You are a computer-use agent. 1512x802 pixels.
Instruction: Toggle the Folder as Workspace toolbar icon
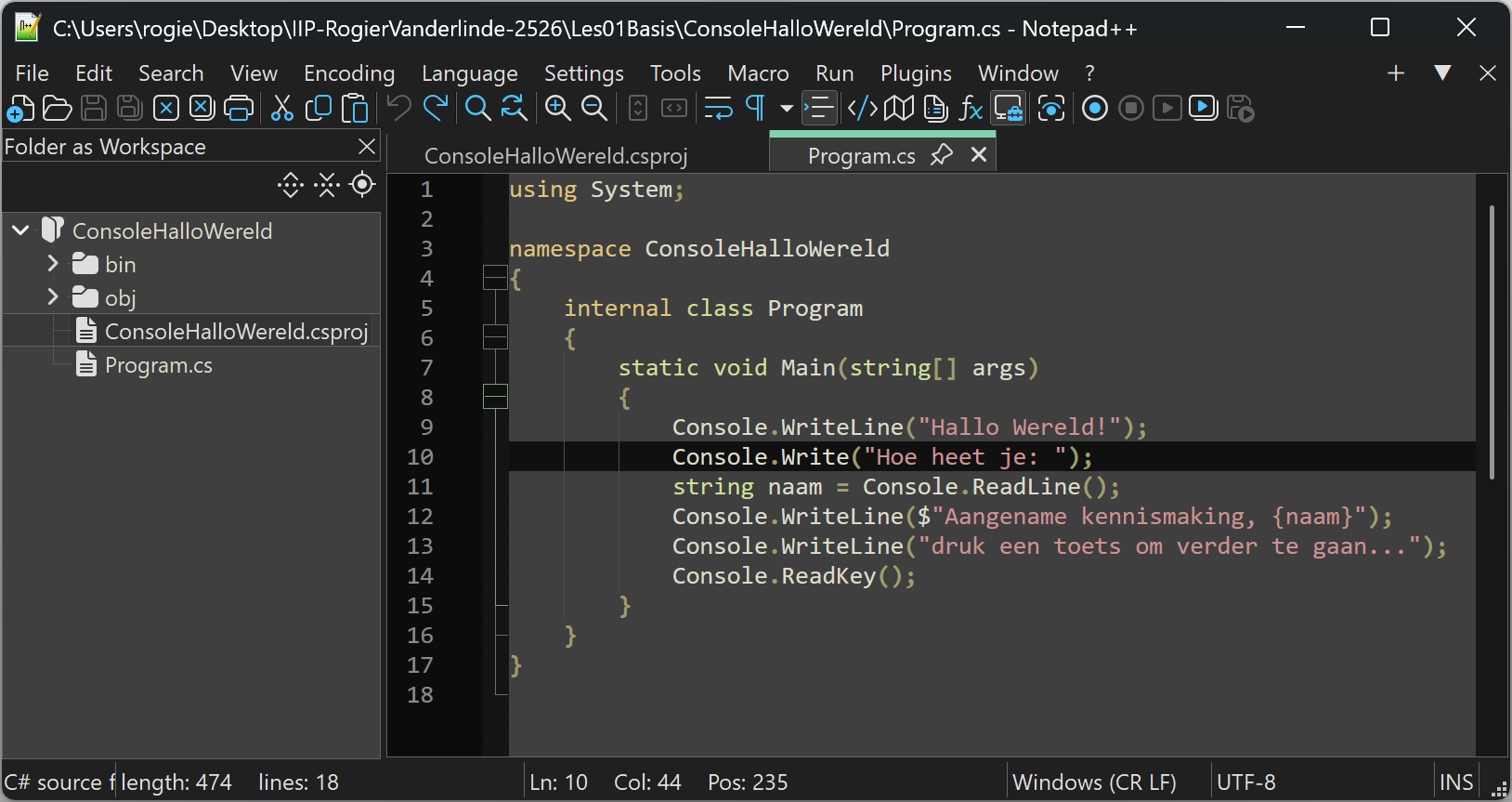coord(1009,109)
